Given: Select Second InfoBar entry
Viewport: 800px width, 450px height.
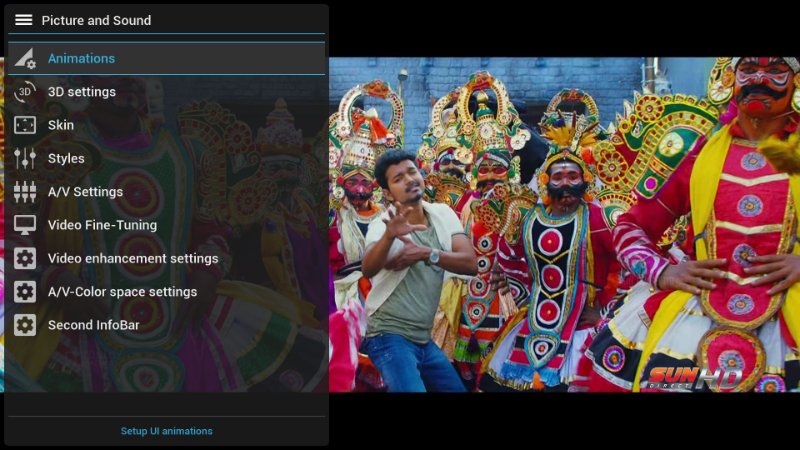Looking at the screenshot, I should [x=166, y=325].
